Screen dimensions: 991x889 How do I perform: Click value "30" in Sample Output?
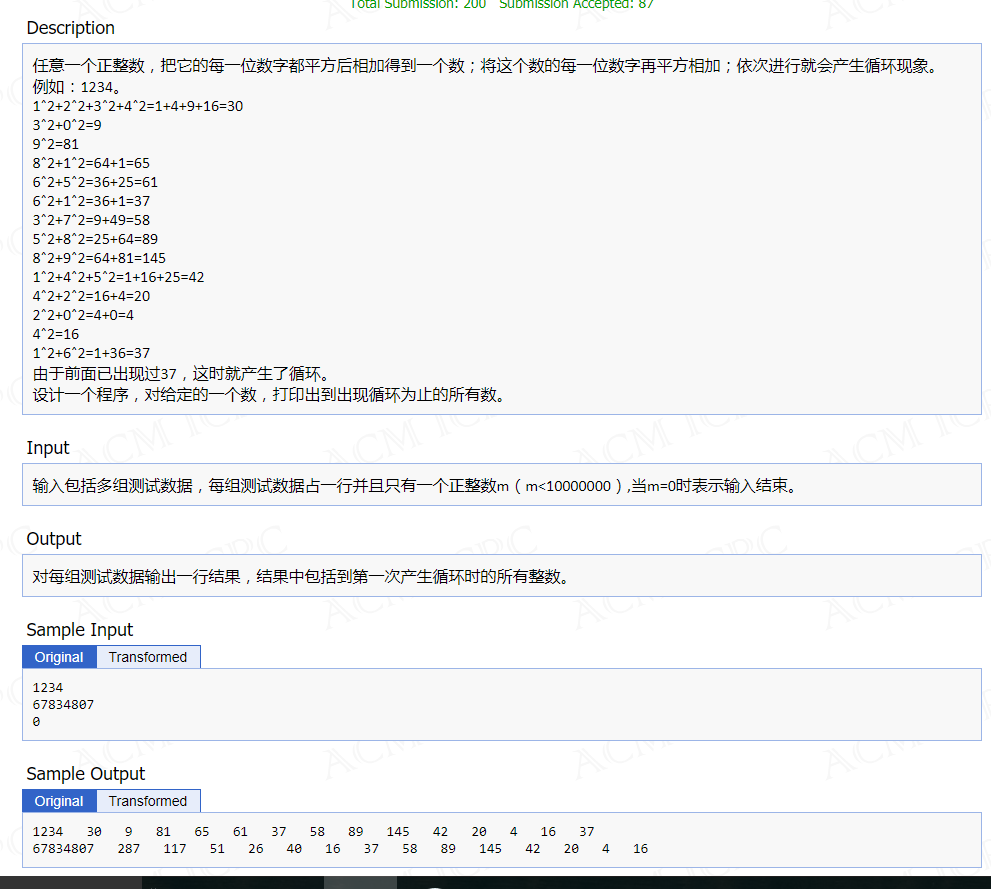(x=94, y=832)
